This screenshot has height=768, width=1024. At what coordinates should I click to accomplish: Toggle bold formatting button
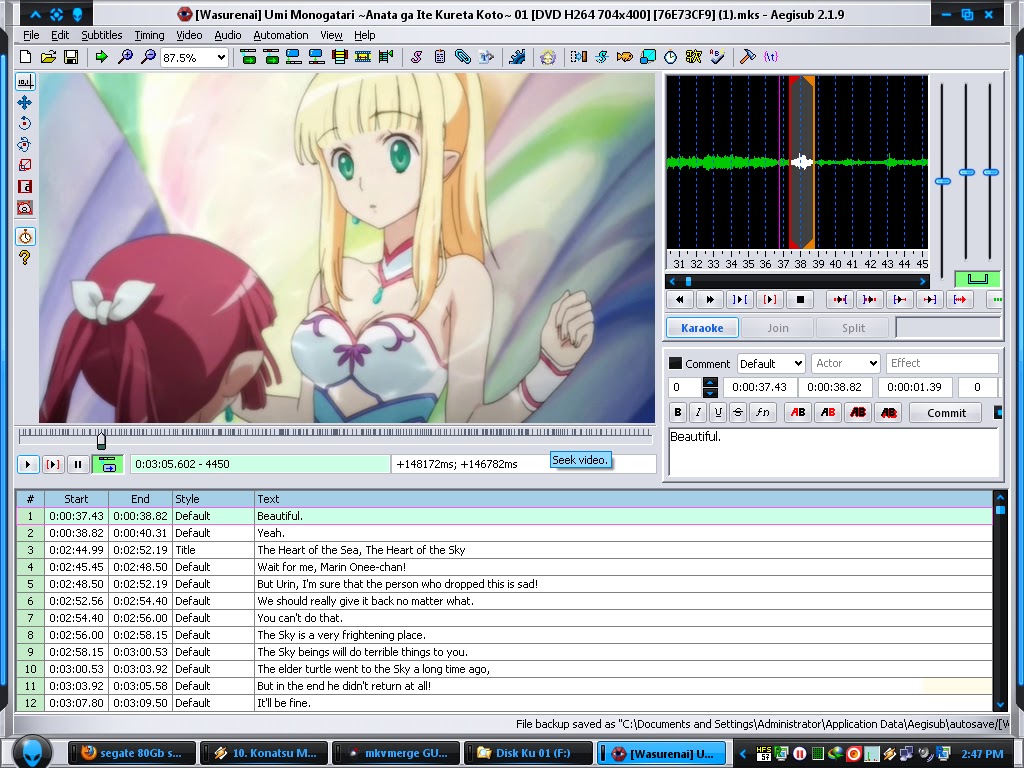(x=678, y=413)
